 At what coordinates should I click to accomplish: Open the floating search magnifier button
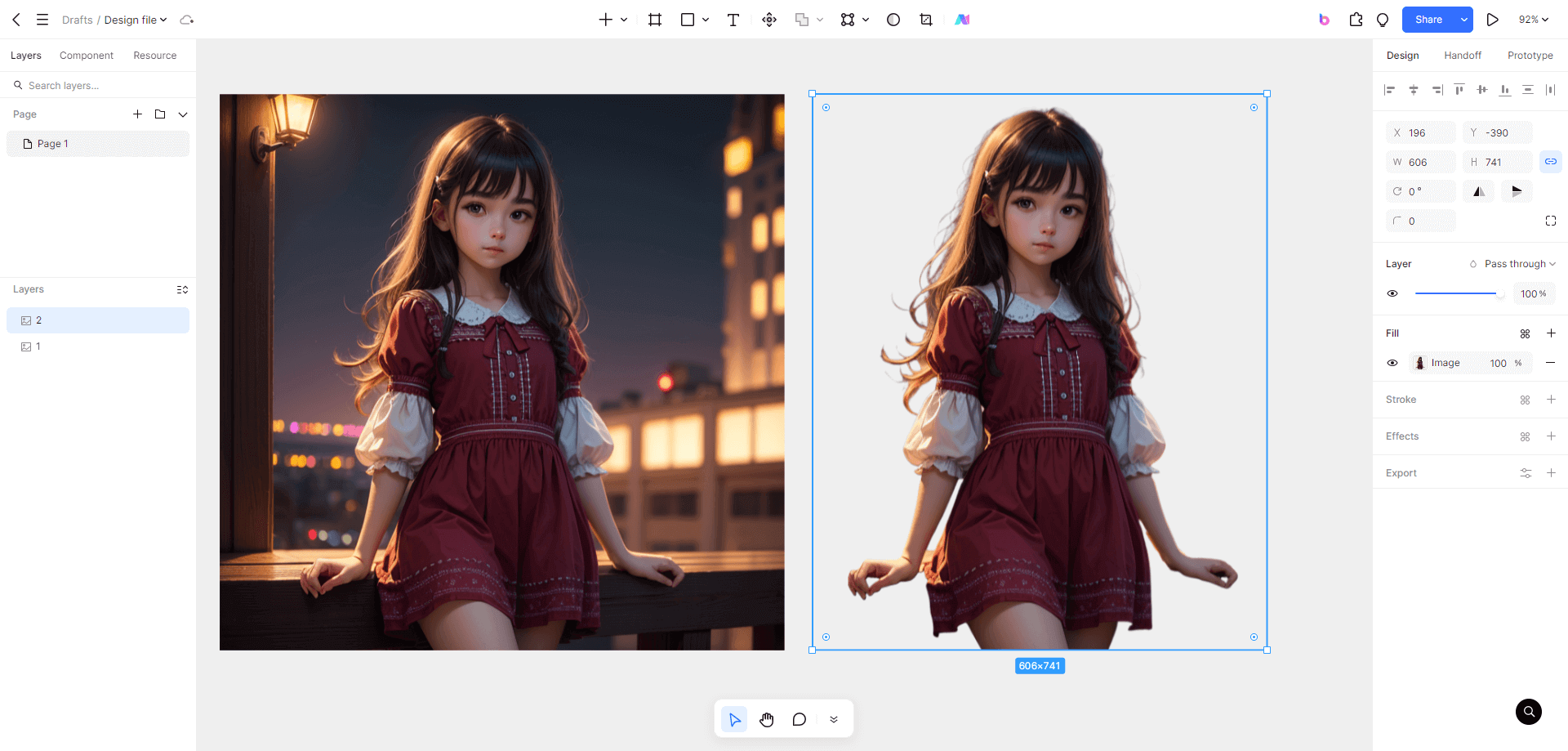[1529, 712]
